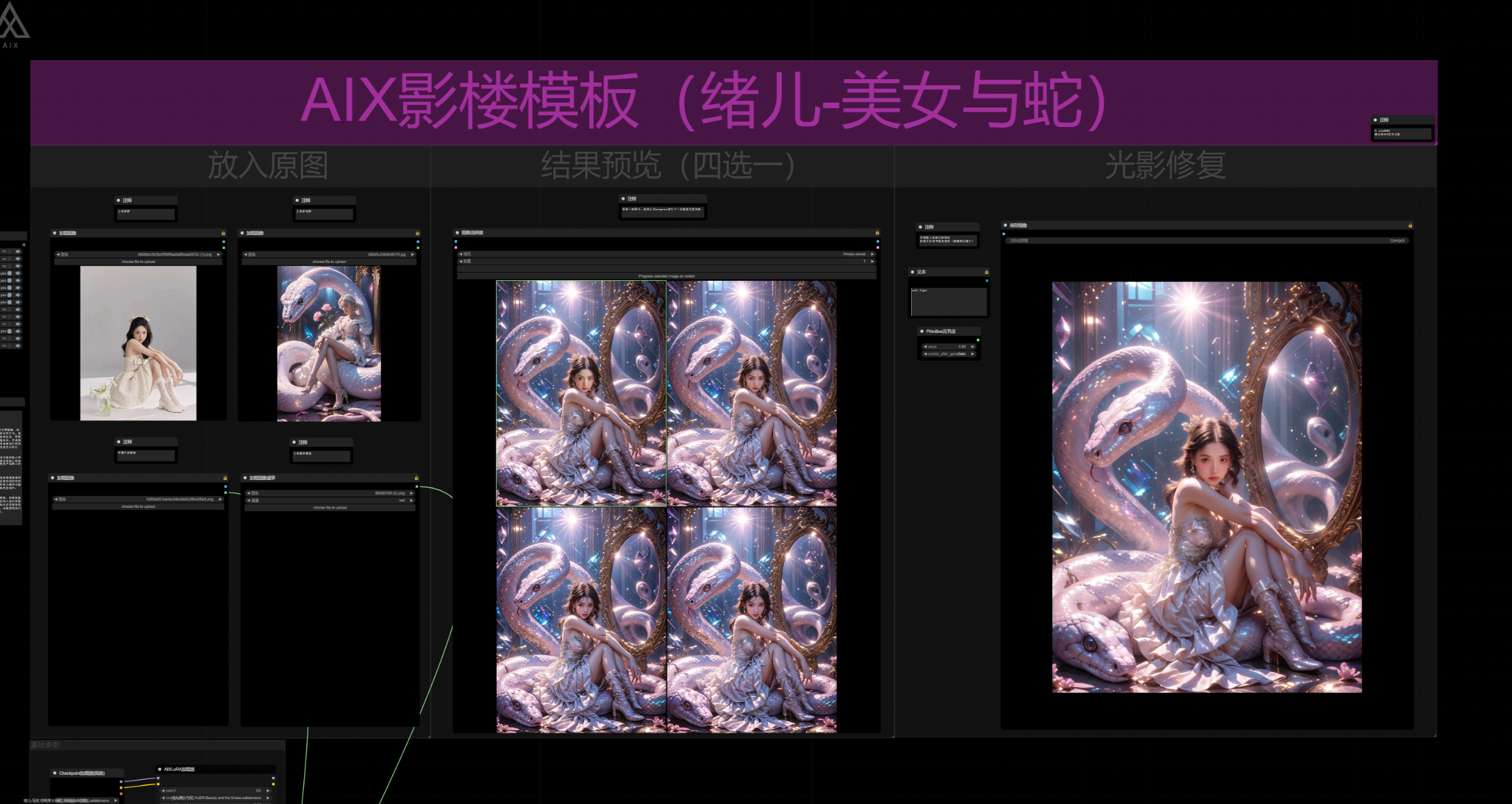Open the image file dropdown in the snake-reference node

click(330, 255)
